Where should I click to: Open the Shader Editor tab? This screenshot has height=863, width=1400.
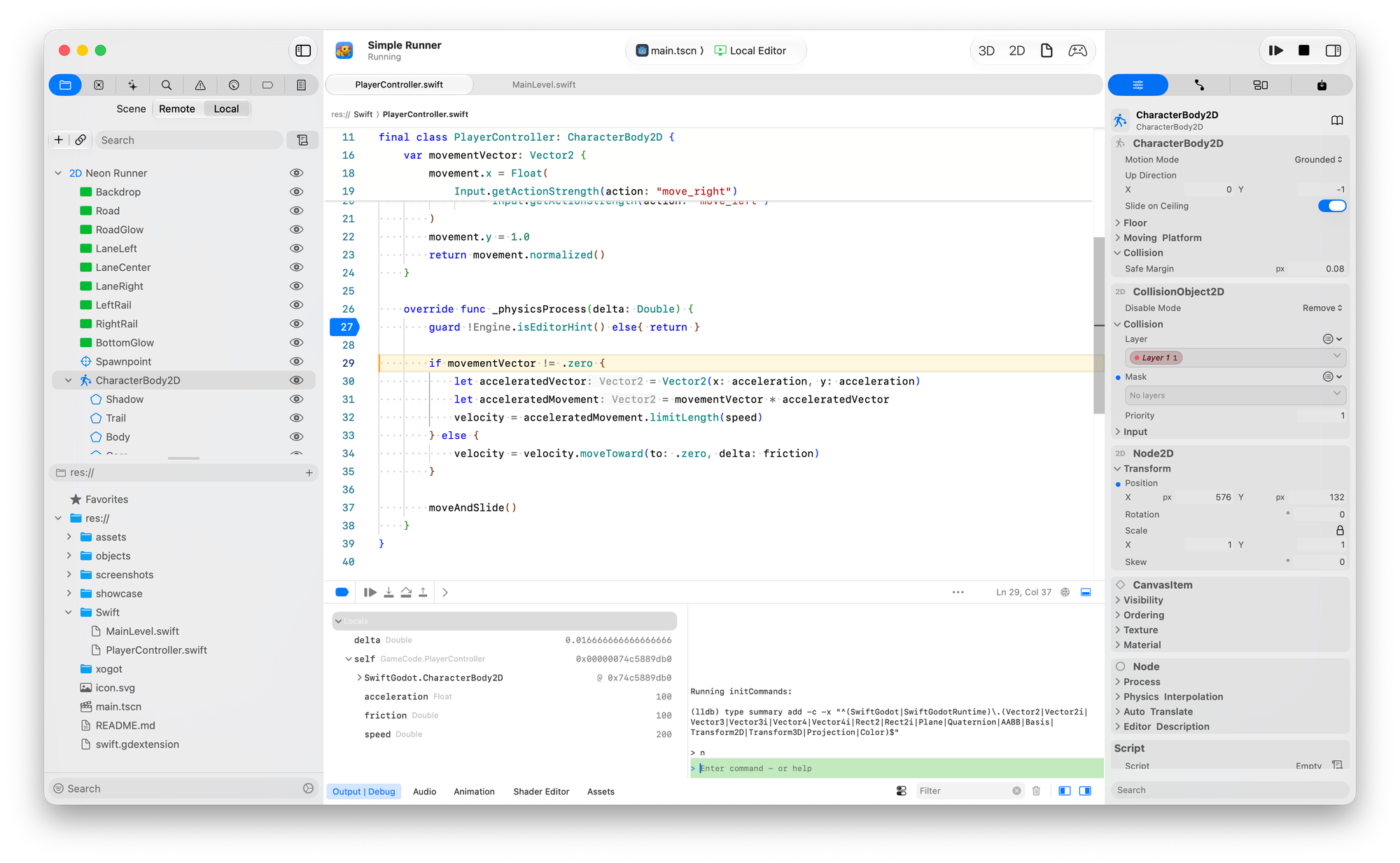pyautogui.click(x=541, y=792)
